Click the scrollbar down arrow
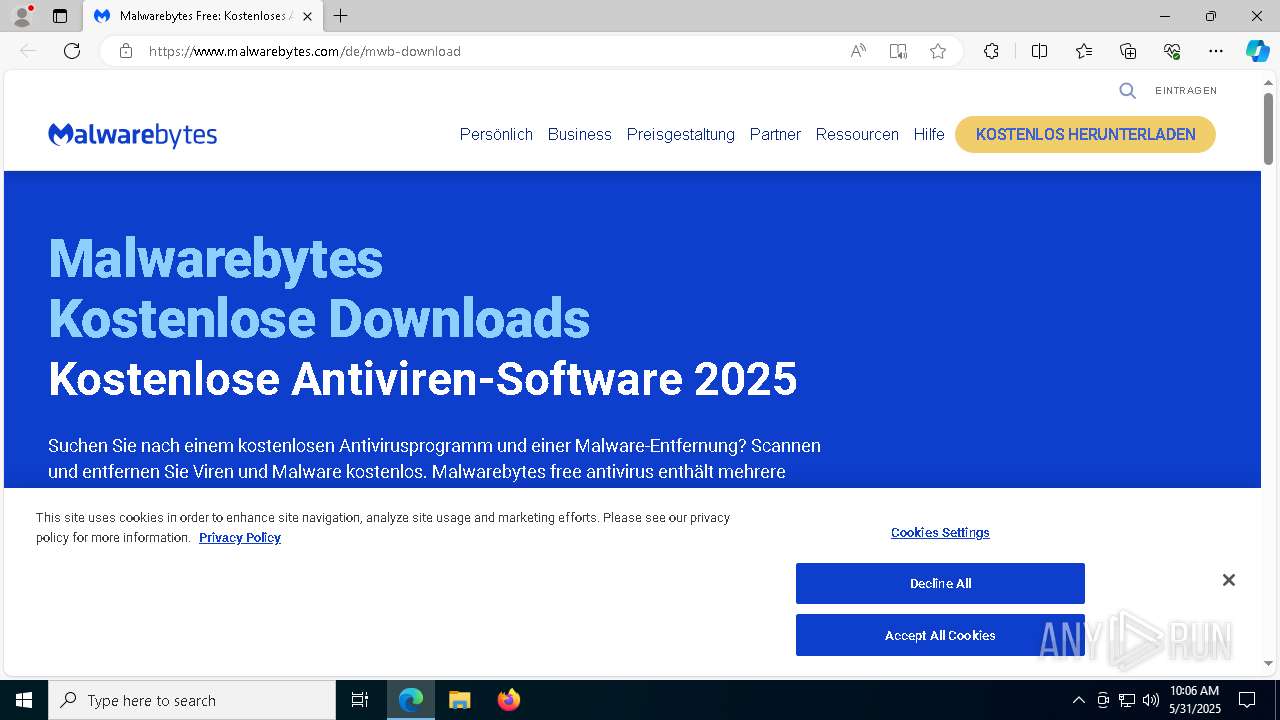This screenshot has height=720, width=1280. (1268, 663)
